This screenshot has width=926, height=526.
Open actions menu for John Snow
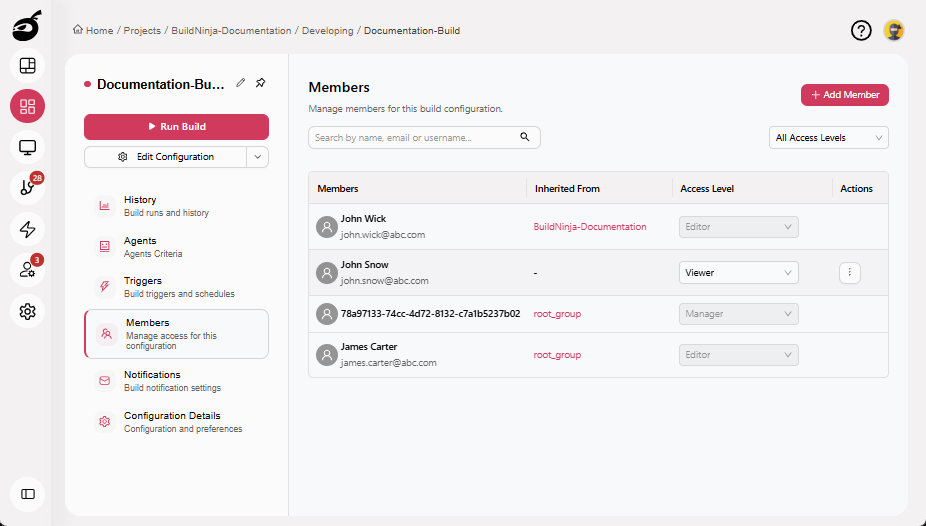[x=849, y=273]
